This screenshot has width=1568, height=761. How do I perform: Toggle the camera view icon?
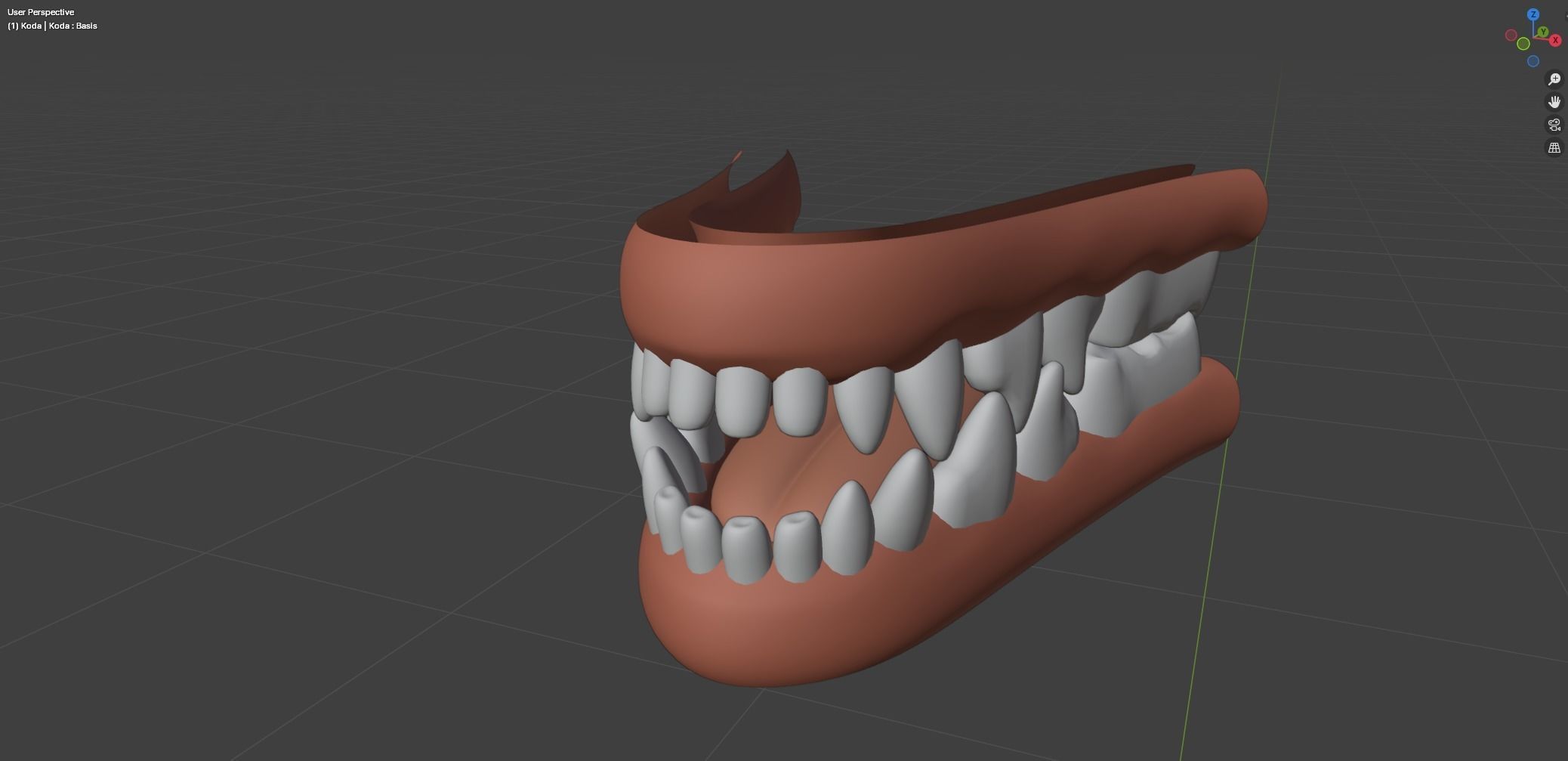(x=1554, y=125)
